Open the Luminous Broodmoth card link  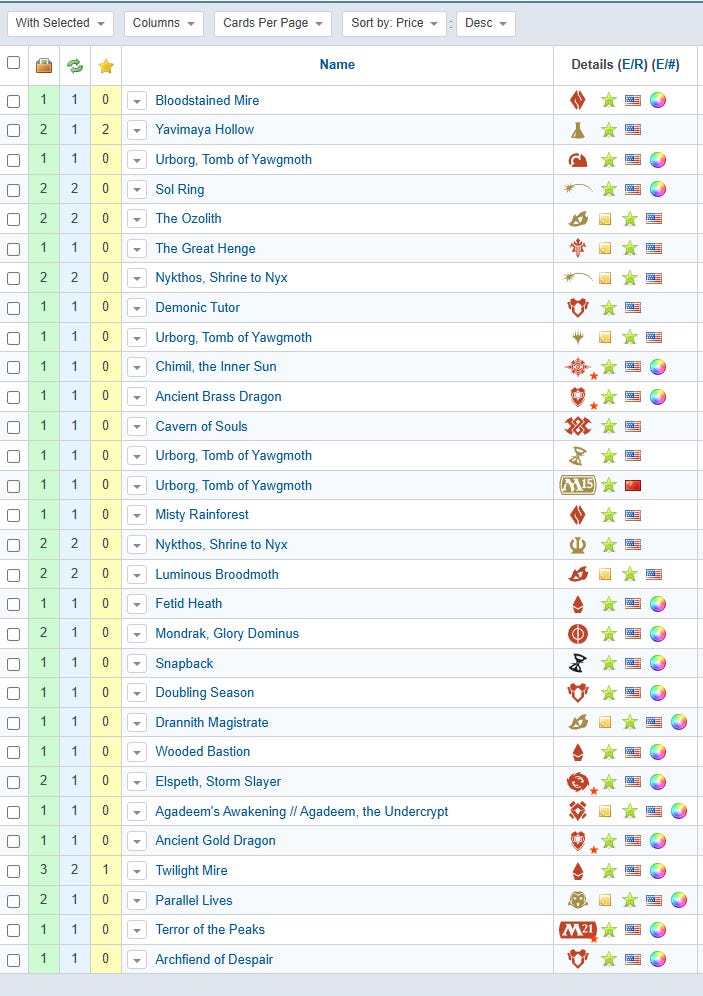point(217,574)
